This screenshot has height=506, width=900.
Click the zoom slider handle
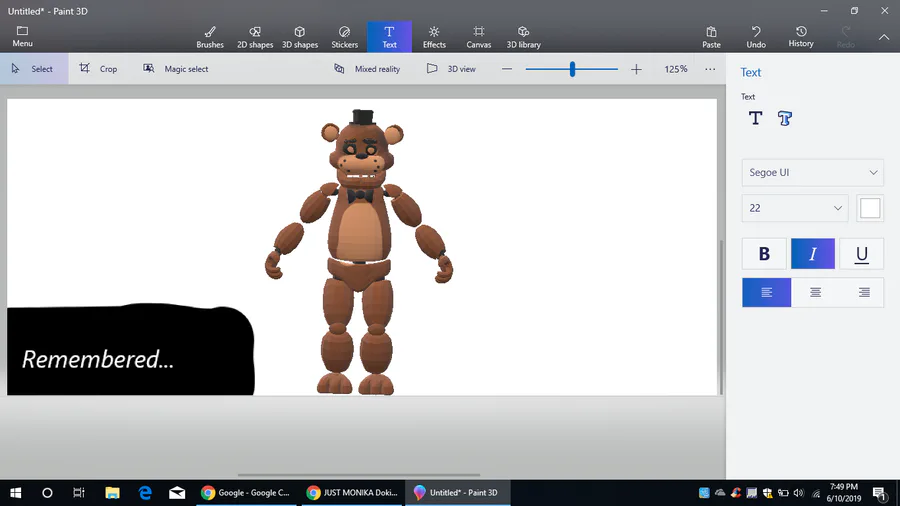click(572, 69)
